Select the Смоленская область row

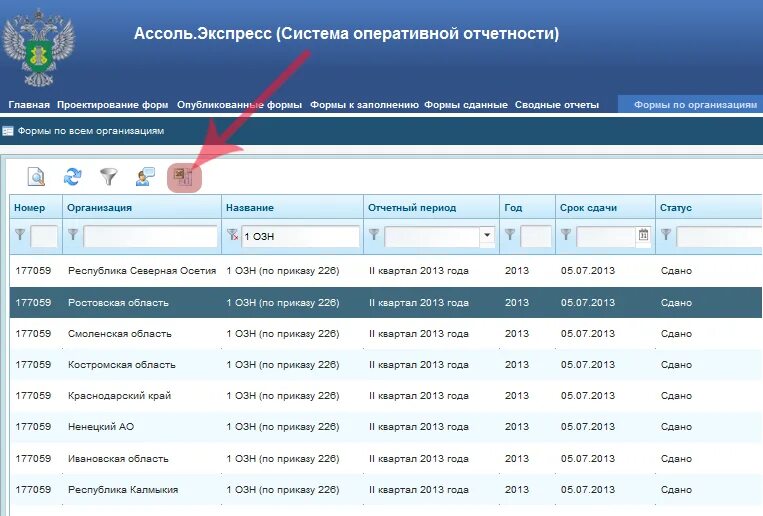pyautogui.click(x=386, y=333)
